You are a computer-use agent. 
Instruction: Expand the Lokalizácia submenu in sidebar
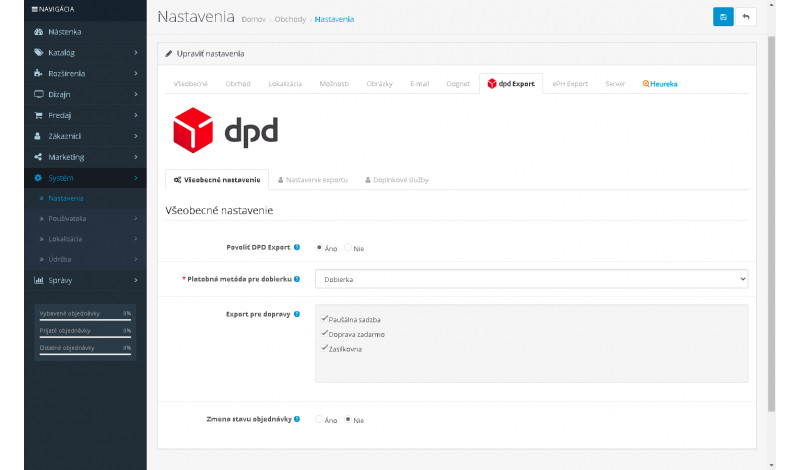point(136,239)
